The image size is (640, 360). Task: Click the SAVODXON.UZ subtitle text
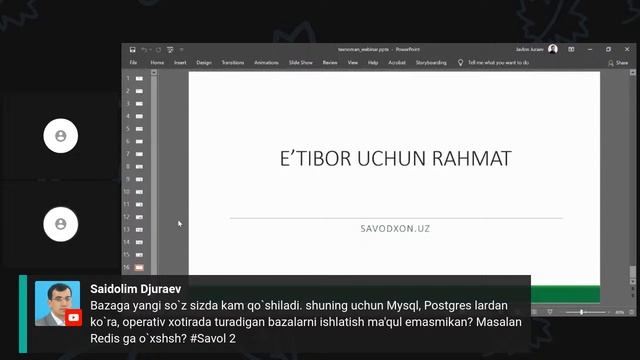(x=395, y=229)
